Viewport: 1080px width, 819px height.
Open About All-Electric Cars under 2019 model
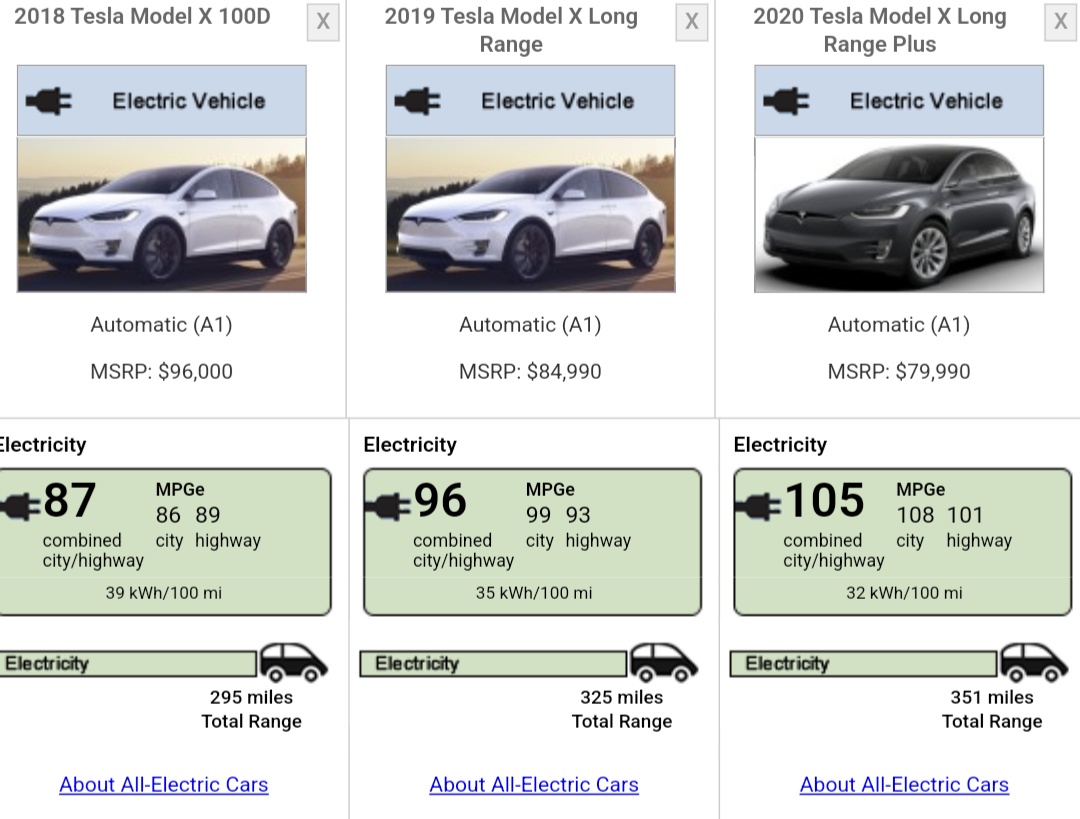tap(534, 785)
